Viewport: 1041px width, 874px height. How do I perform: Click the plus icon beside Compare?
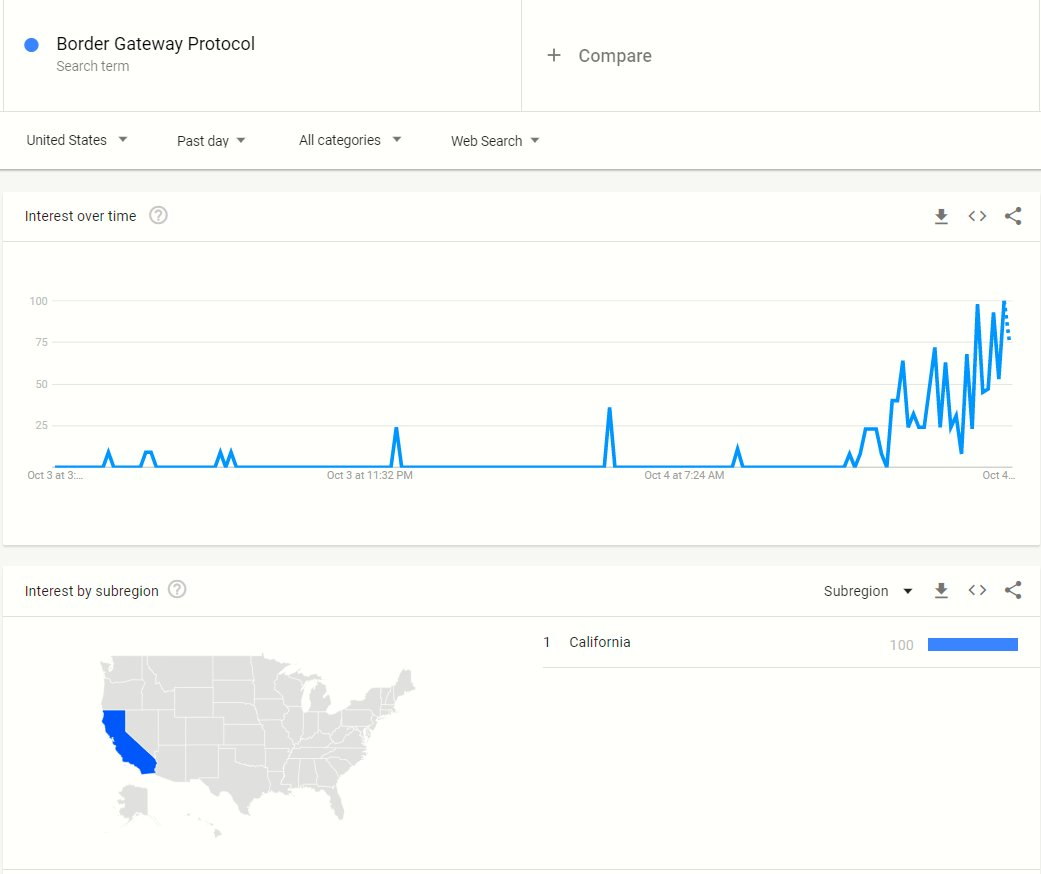[554, 55]
